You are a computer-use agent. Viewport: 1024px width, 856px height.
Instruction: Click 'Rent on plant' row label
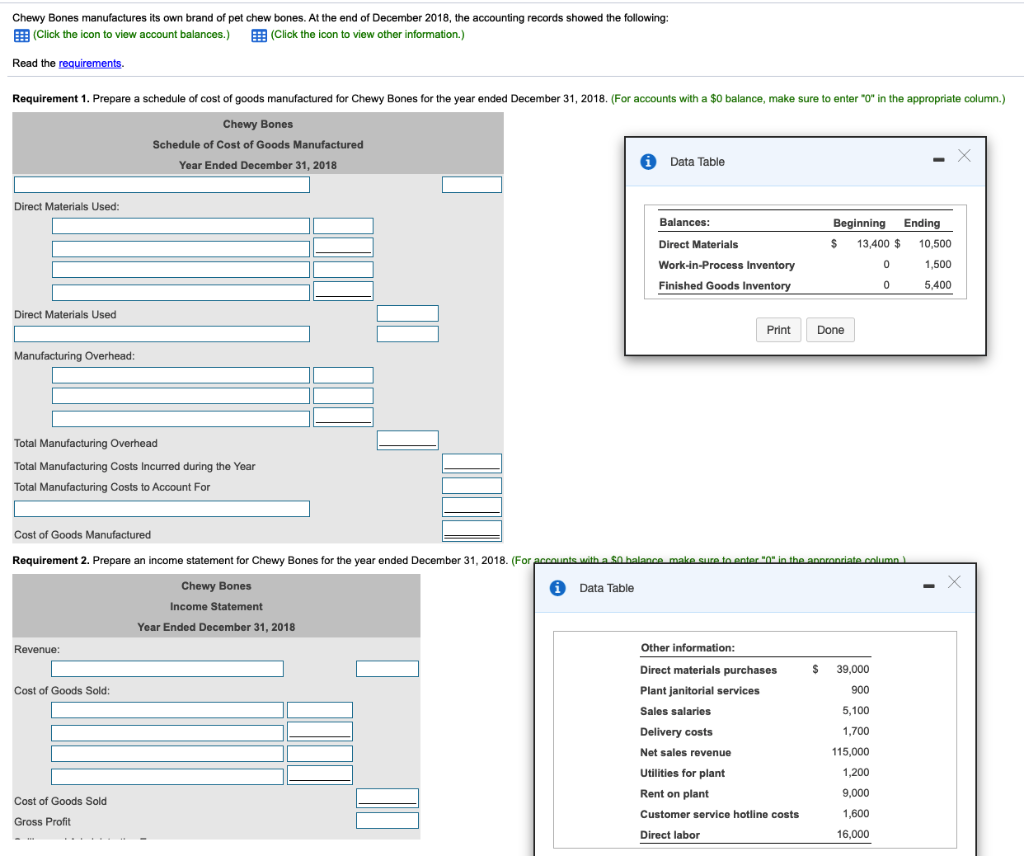click(674, 794)
